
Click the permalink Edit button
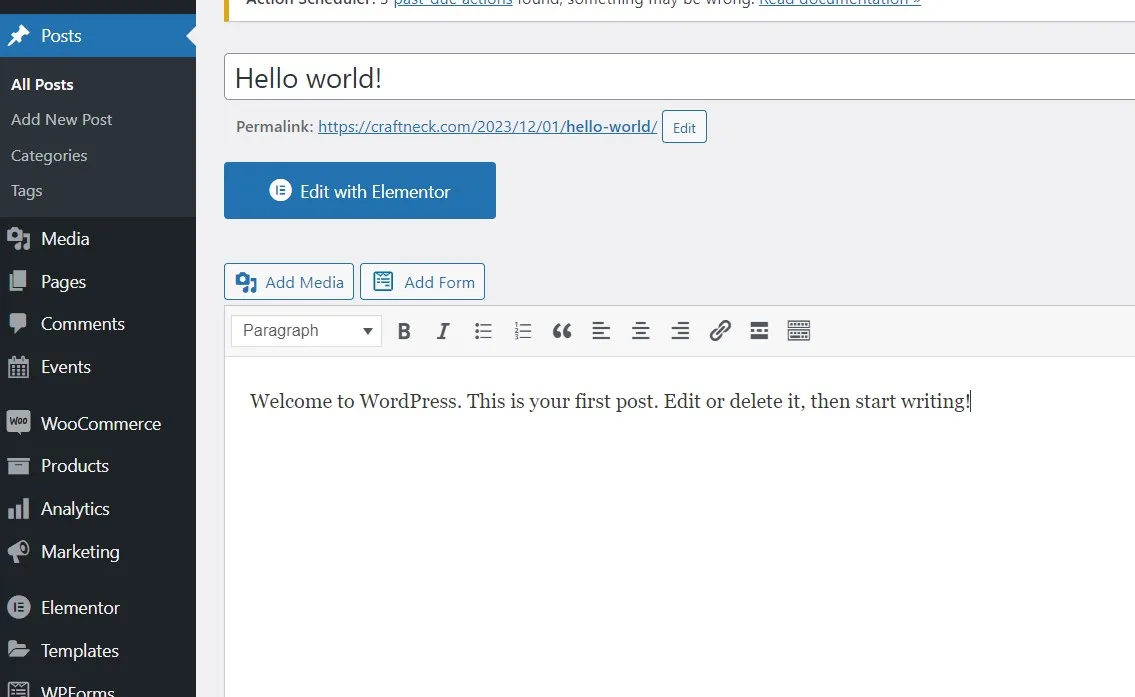[684, 127]
